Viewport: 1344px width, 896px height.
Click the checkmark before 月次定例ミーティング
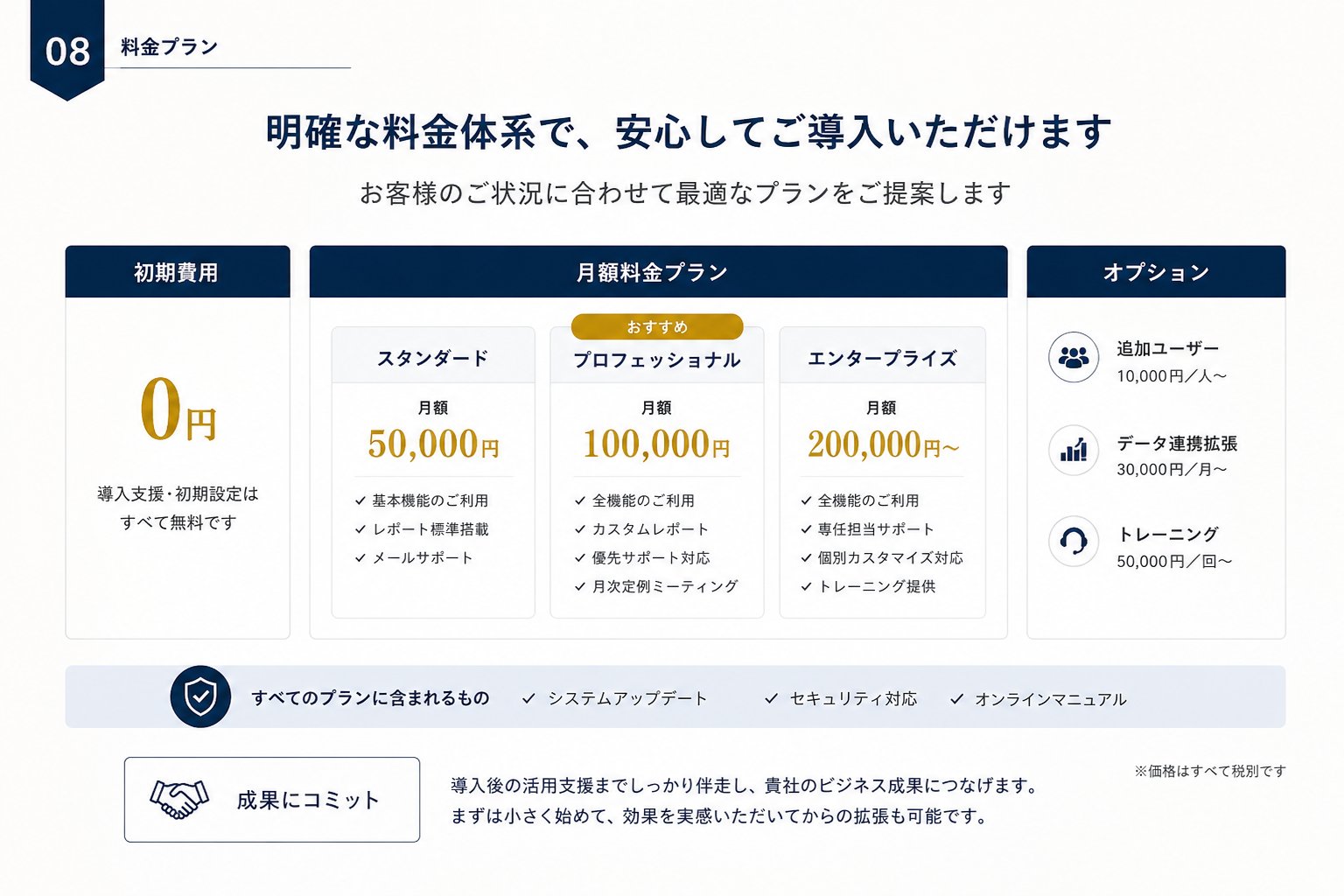coord(579,586)
